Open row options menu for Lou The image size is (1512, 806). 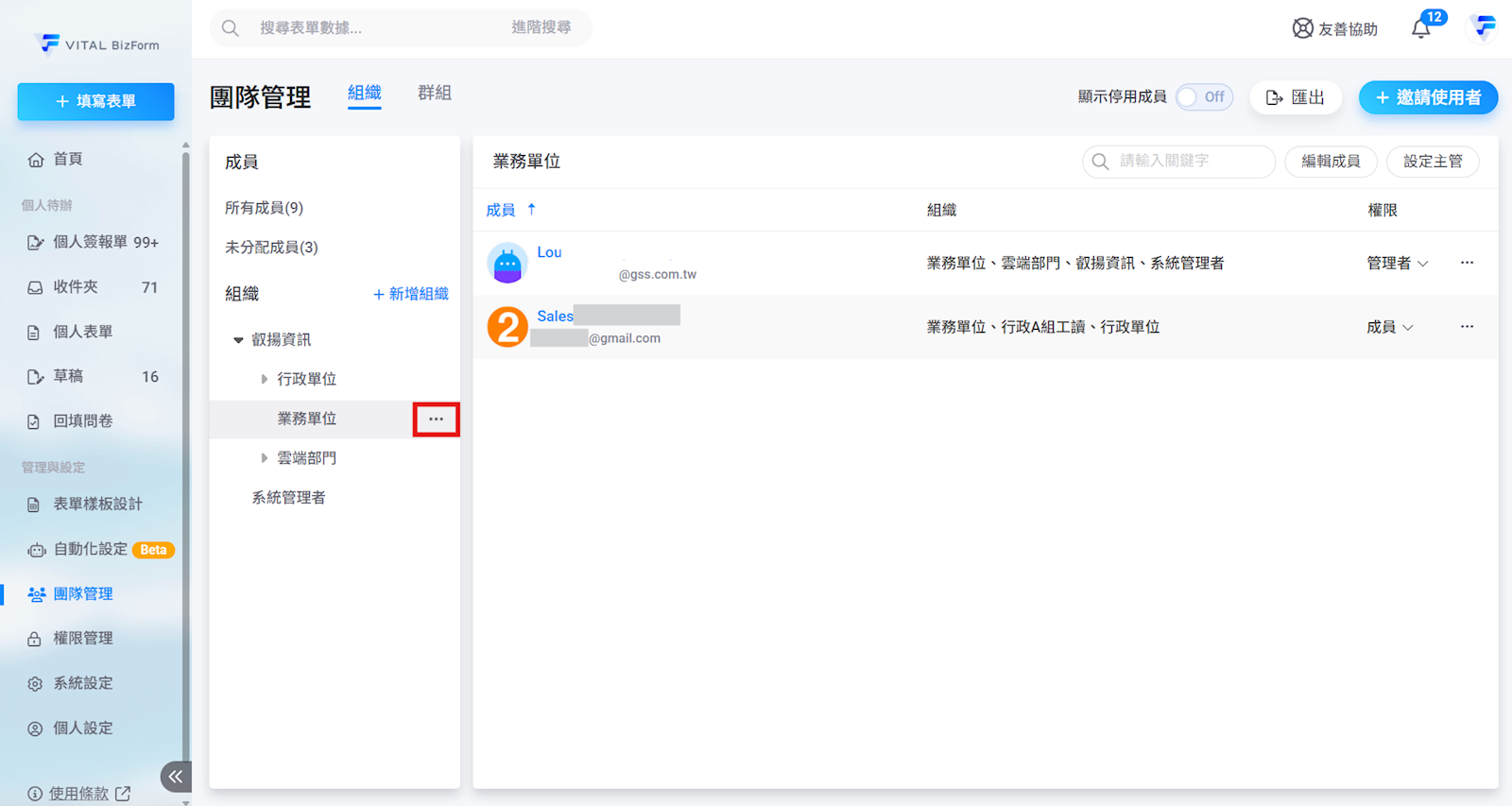click(1467, 263)
